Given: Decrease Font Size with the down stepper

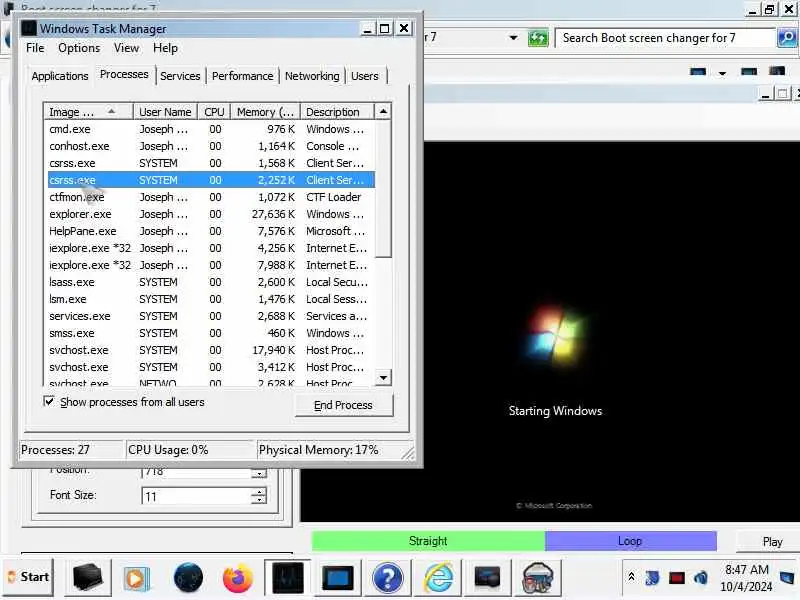Looking at the screenshot, I should click(x=260, y=500).
